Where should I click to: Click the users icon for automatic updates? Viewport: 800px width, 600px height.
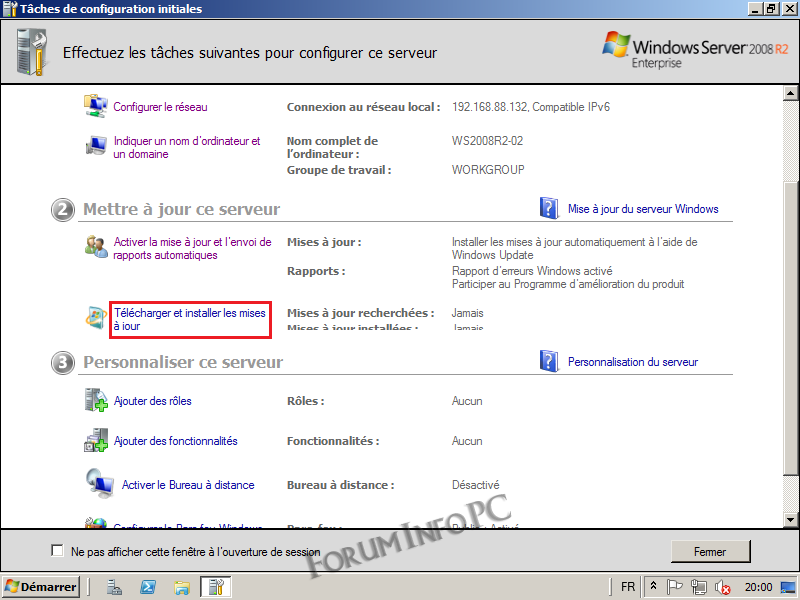click(95, 247)
